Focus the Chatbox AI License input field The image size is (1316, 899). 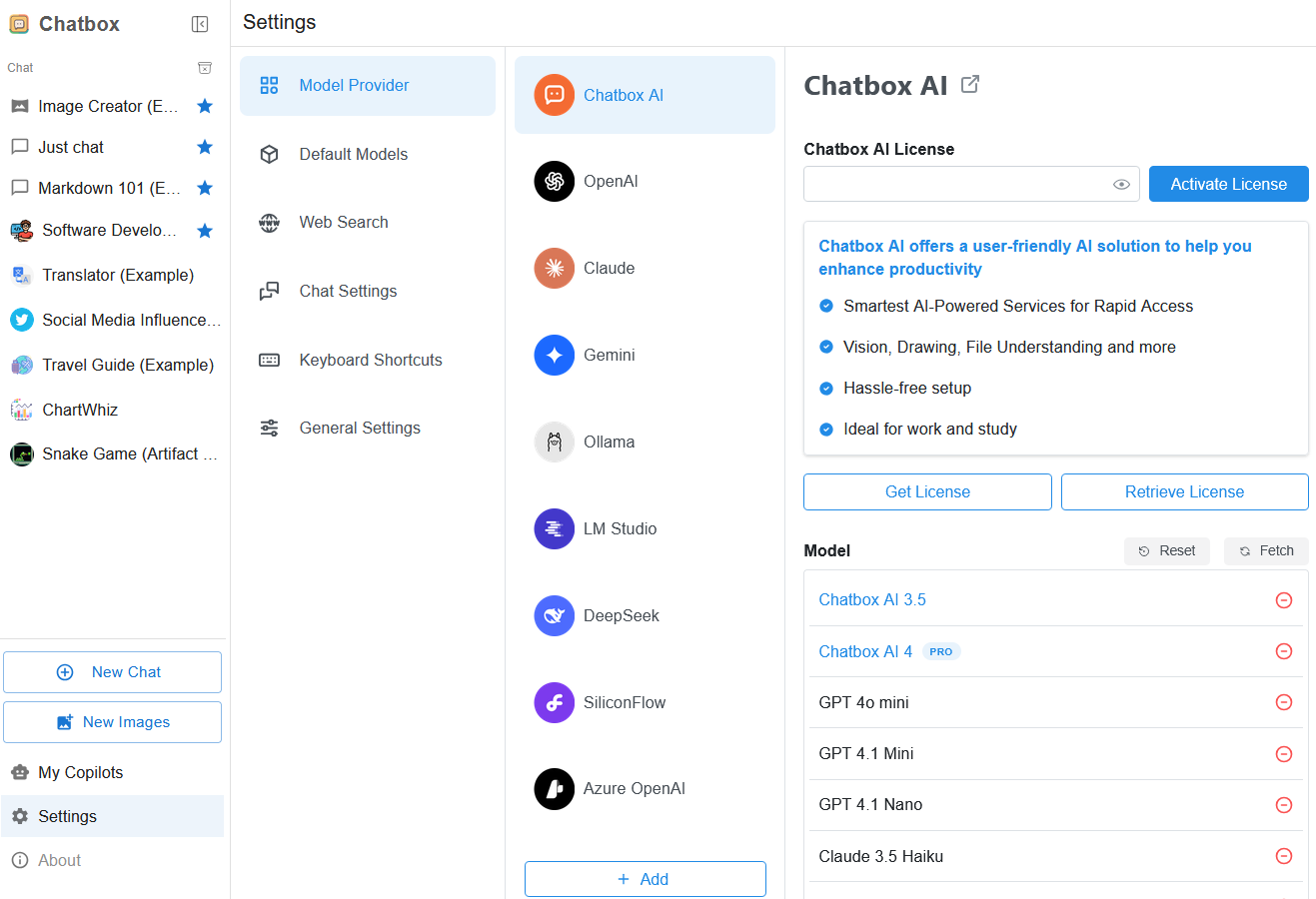(x=955, y=184)
